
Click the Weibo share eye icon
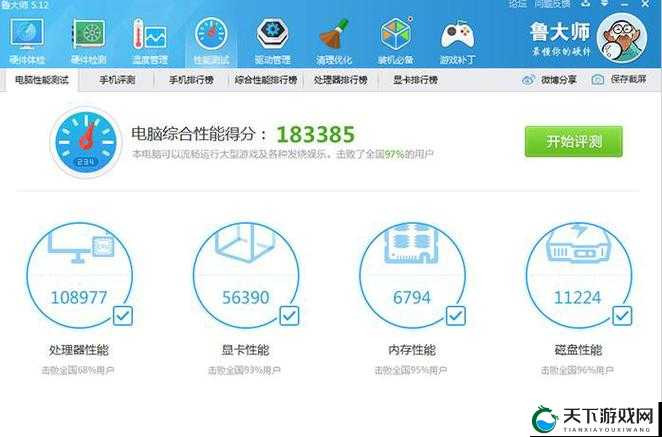(x=528, y=79)
